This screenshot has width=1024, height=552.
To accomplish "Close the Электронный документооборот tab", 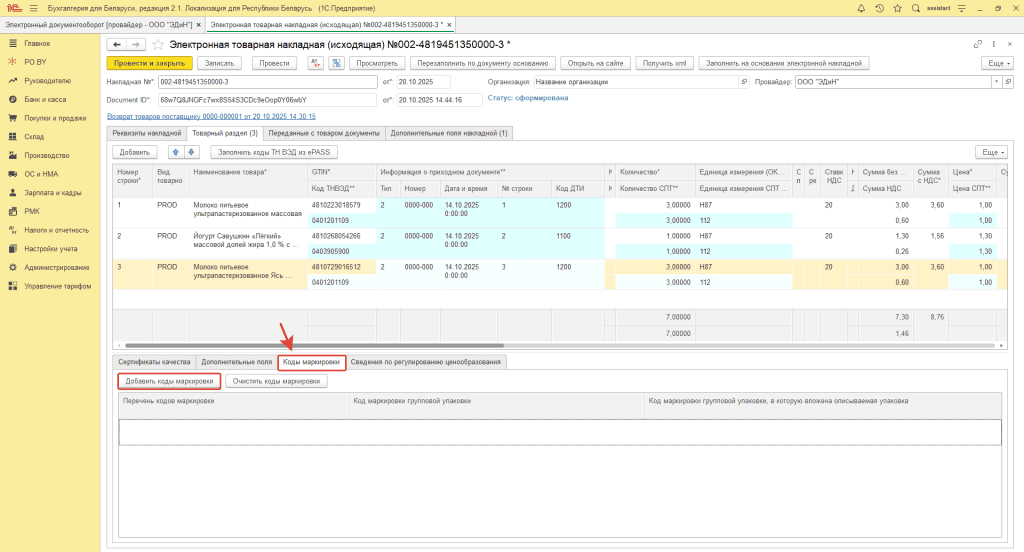I will [199, 23].
